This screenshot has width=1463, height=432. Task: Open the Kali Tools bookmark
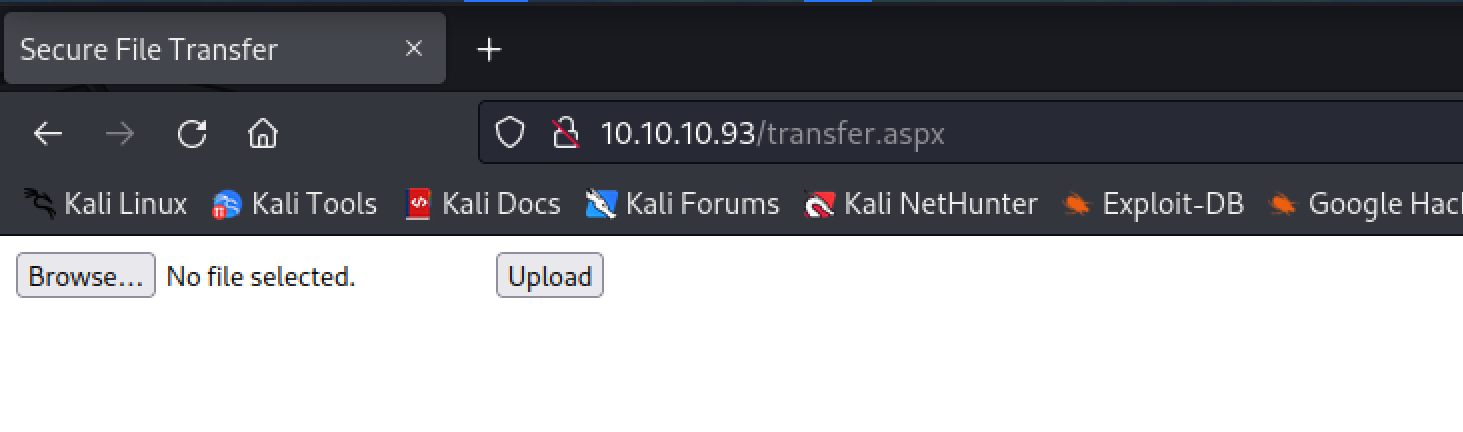pyautogui.click(x=295, y=204)
